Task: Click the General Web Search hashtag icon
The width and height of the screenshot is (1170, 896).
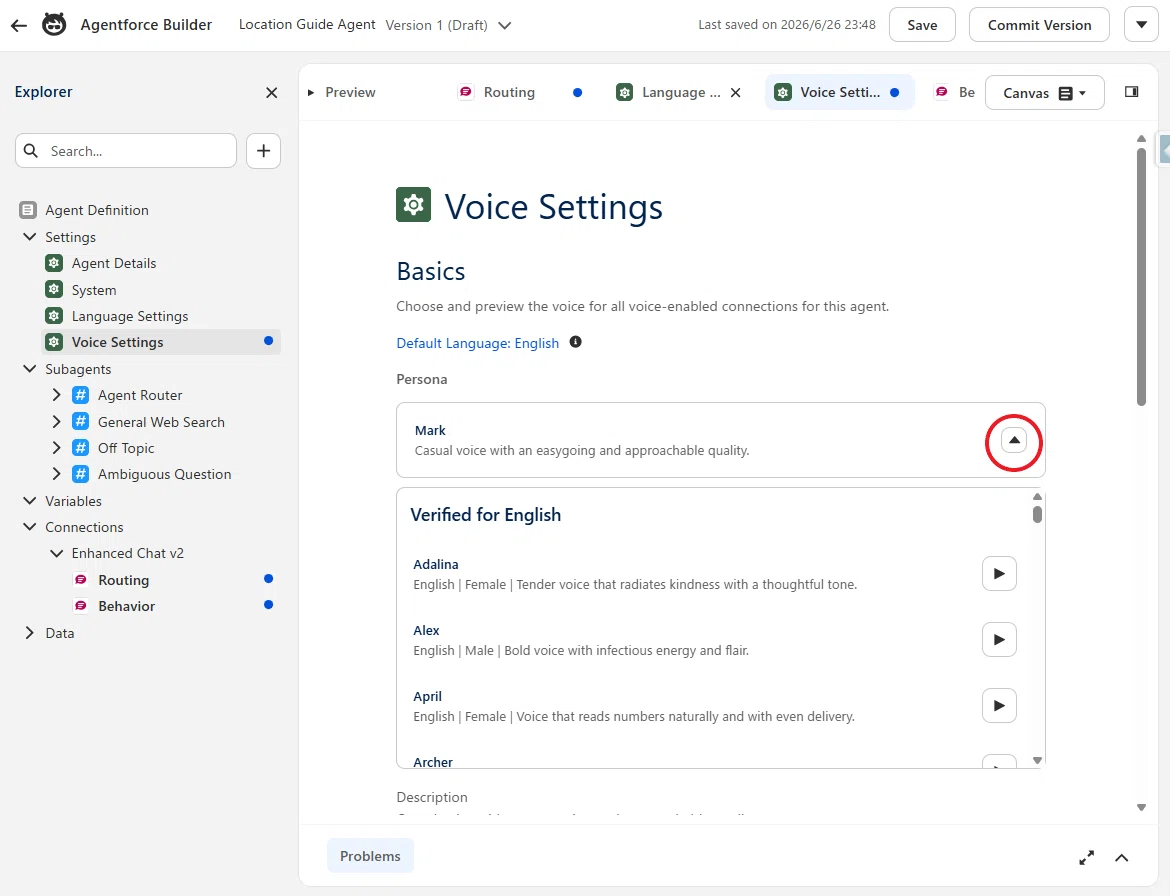Action: (x=81, y=422)
